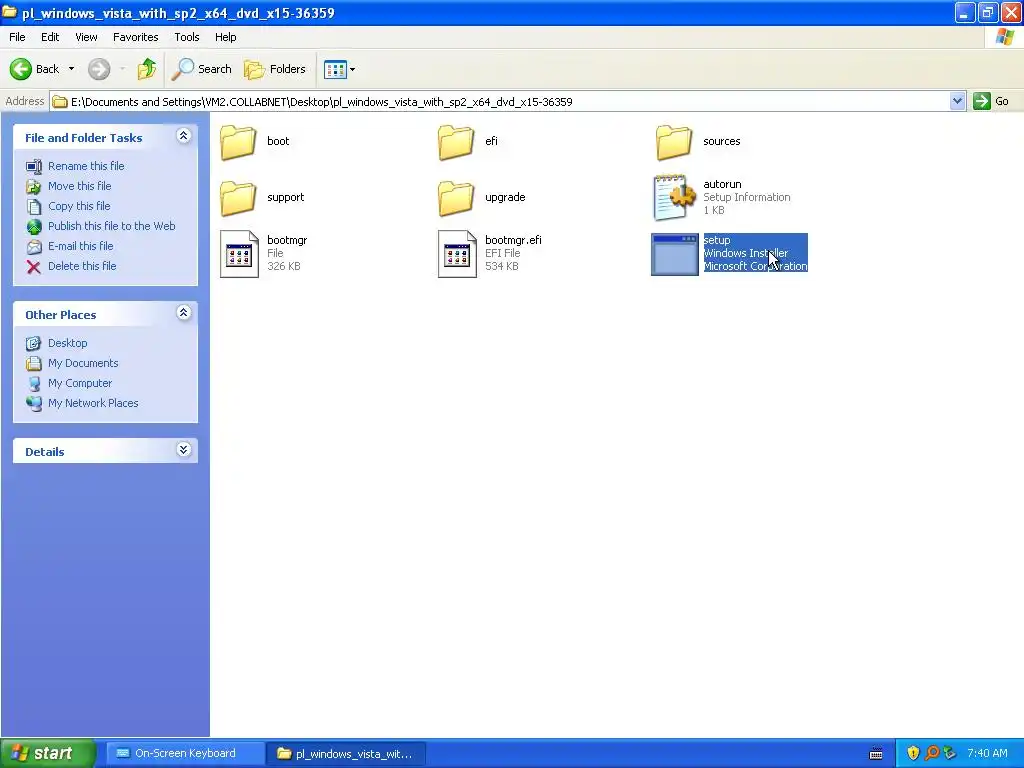This screenshot has width=1024, height=768.
Task: Click the My Network Places icon
Action: click(34, 404)
